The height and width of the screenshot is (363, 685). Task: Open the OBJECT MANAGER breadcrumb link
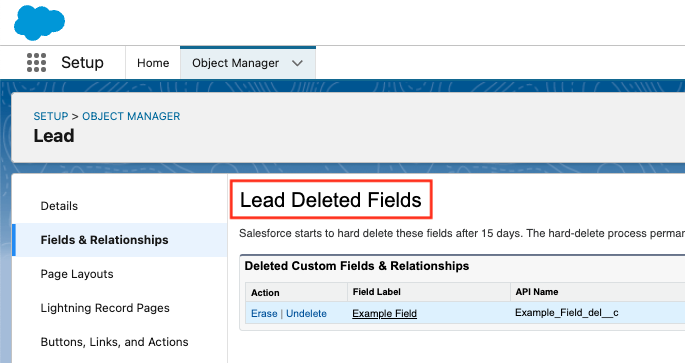[x=131, y=116]
